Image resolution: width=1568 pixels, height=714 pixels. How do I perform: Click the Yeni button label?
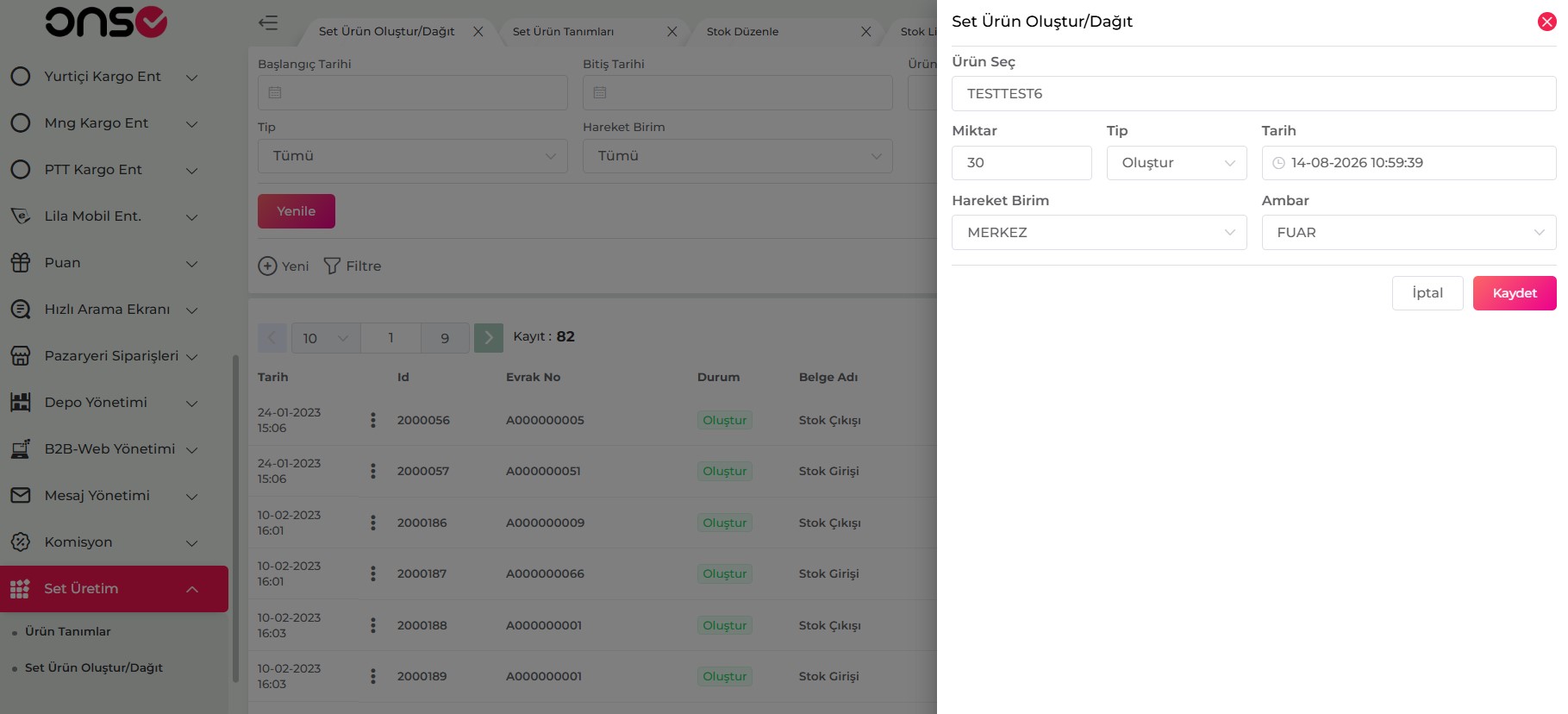click(295, 266)
